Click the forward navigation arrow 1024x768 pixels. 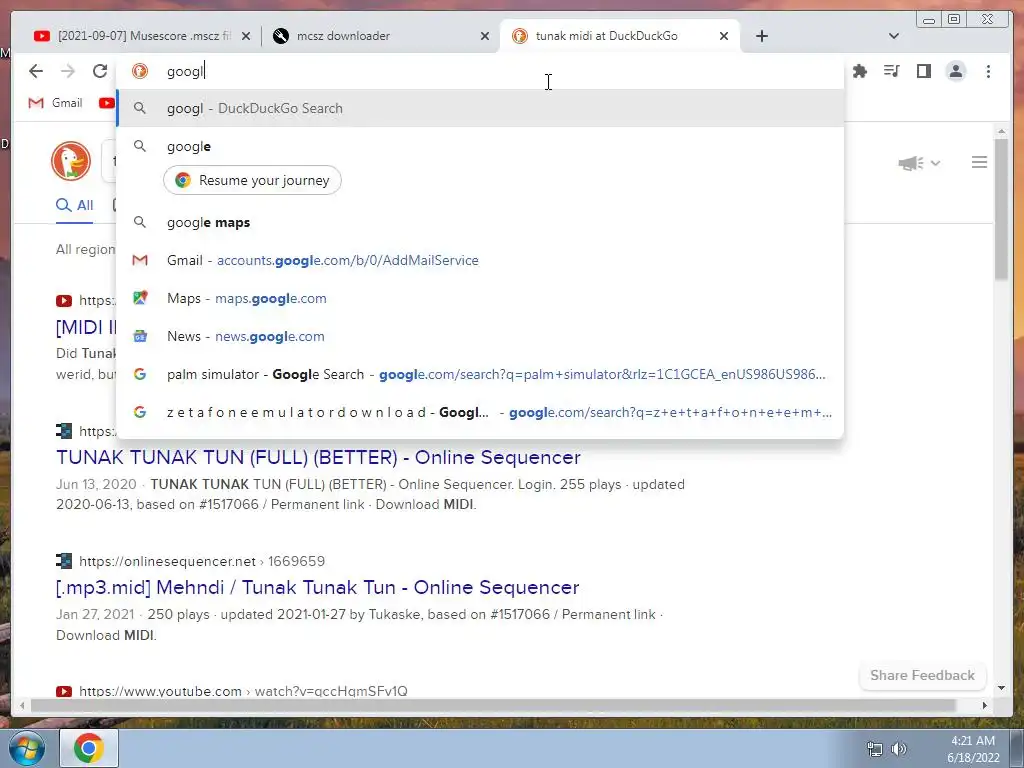(68, 71)
